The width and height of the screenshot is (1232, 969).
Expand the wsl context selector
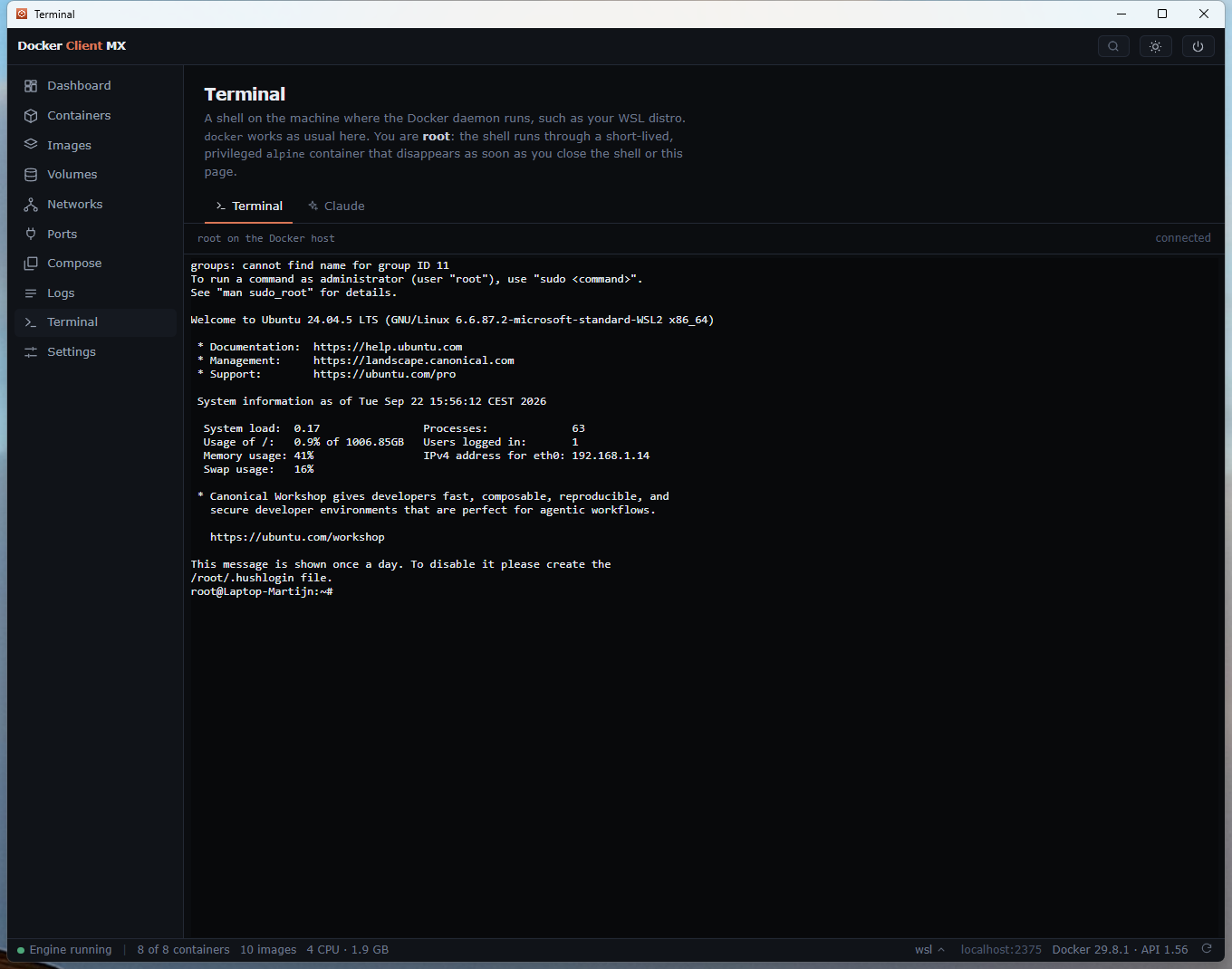point(929,950)
